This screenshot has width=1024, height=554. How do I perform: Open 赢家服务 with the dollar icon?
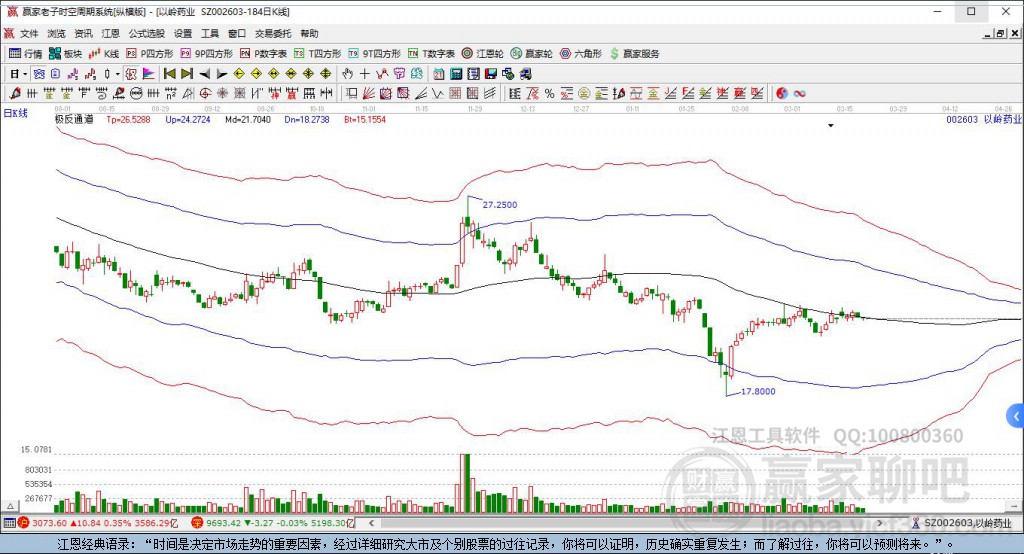pos(635,54)
